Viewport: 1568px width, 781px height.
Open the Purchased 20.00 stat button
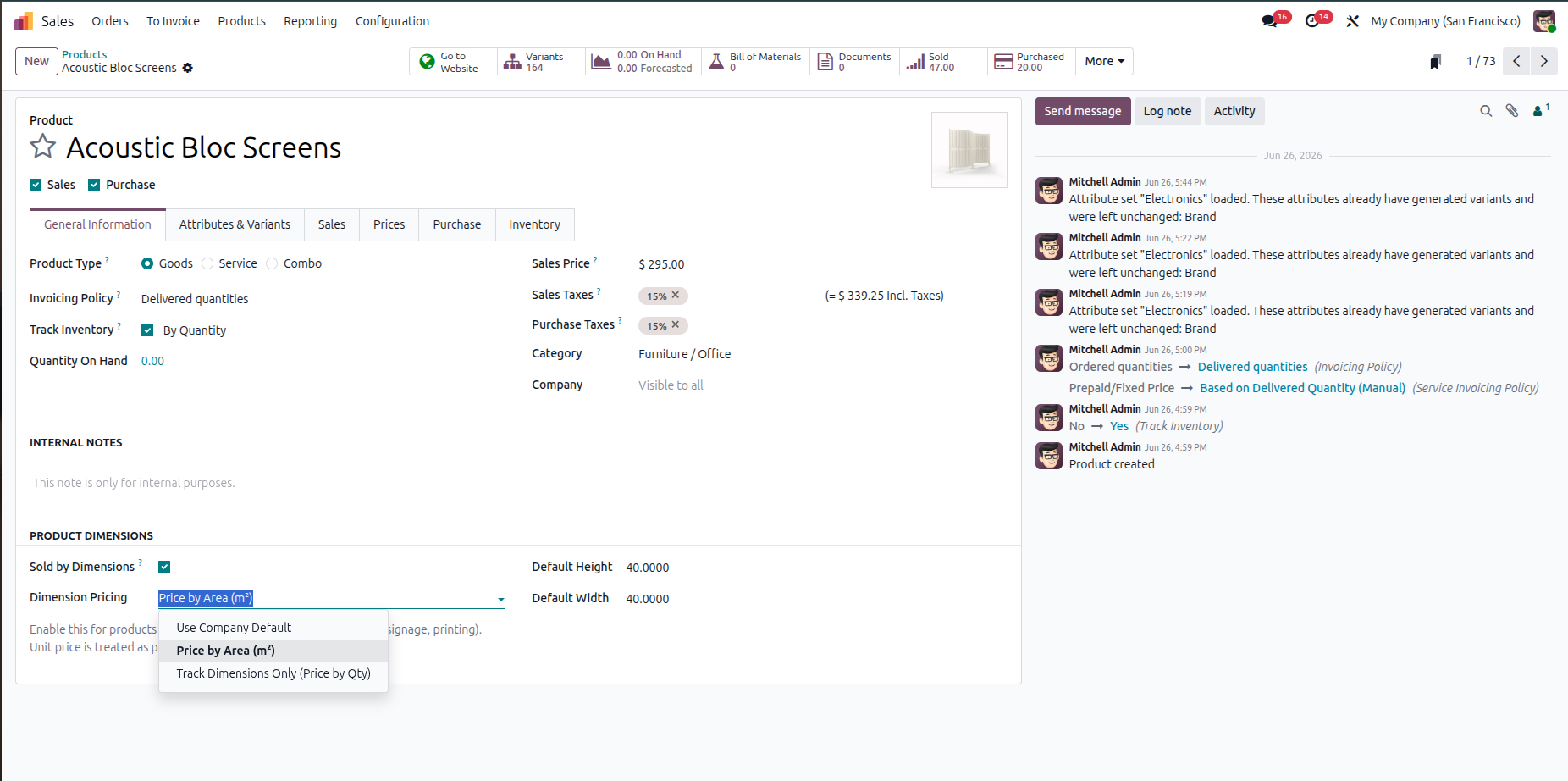(1031, 62)
